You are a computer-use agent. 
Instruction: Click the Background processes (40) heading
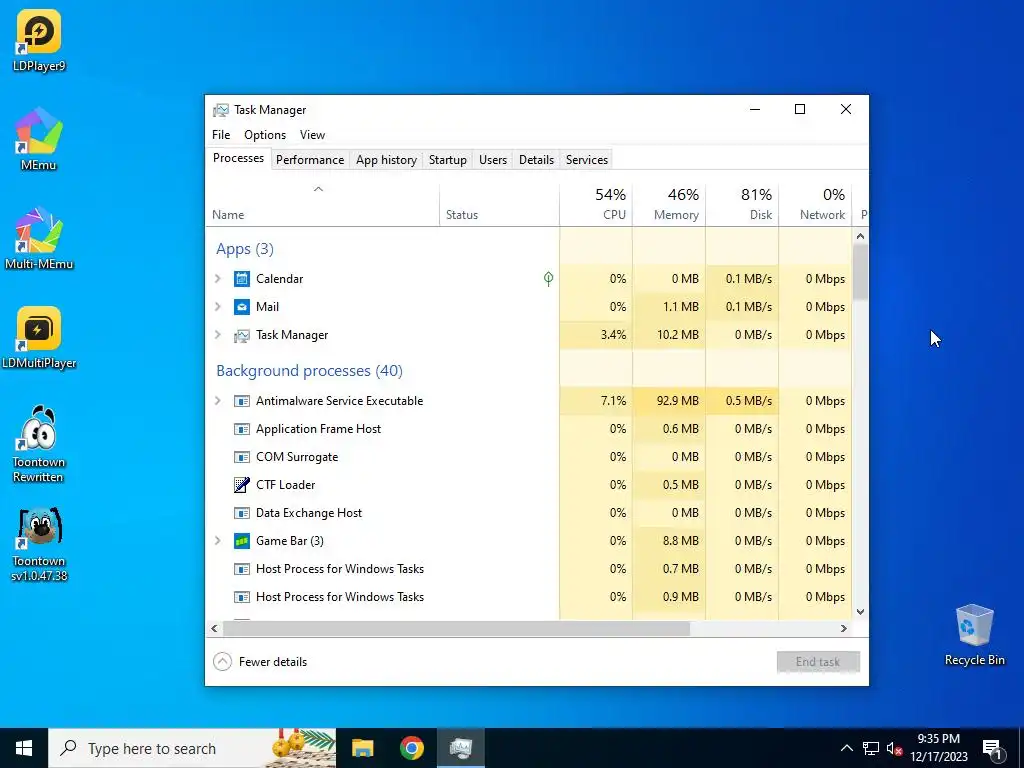[309, 371]
